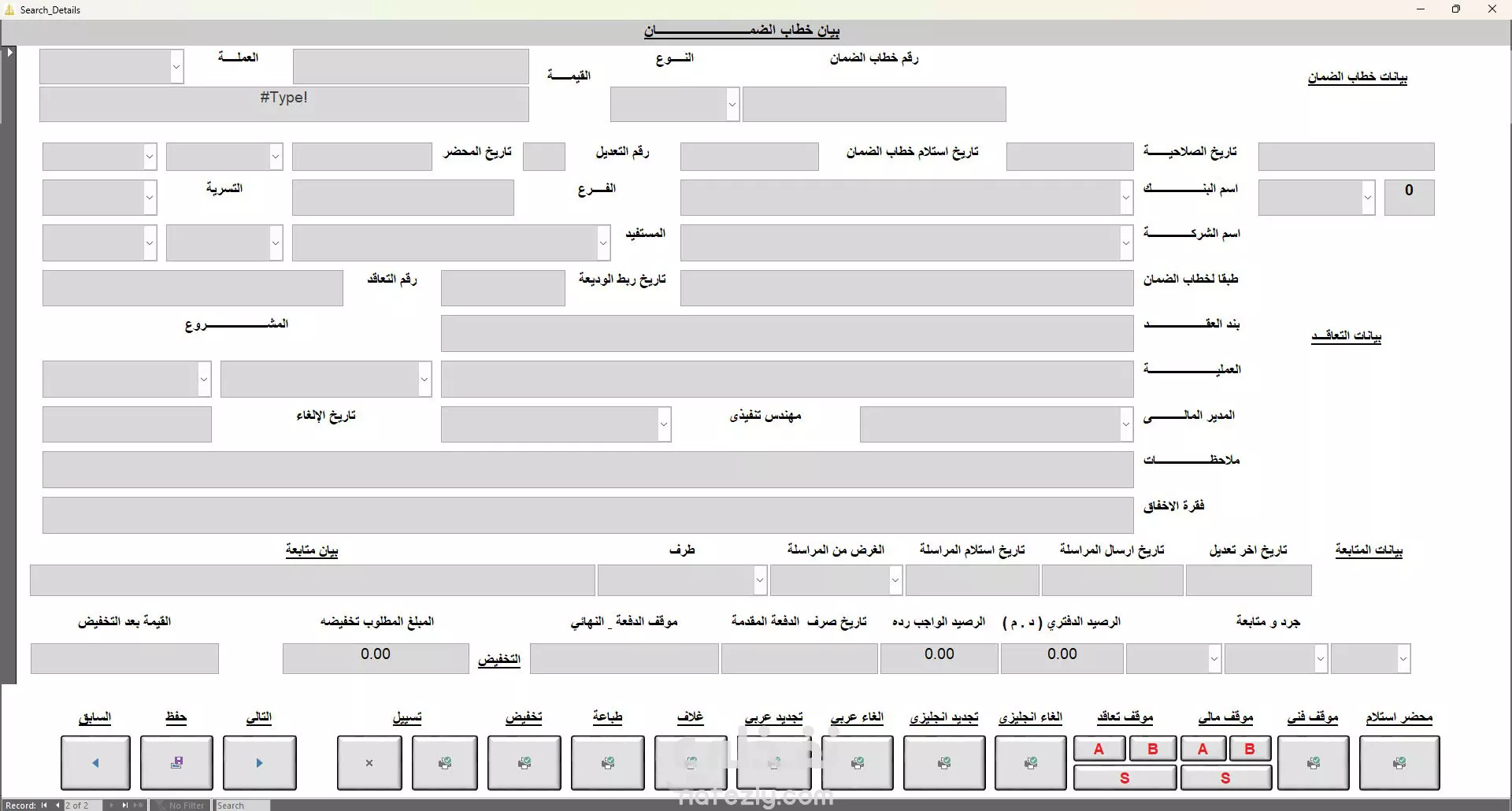Screen dimensions: 1512x811
Task: Click the print button under موقف فنى
Action: click(1313, 762)
